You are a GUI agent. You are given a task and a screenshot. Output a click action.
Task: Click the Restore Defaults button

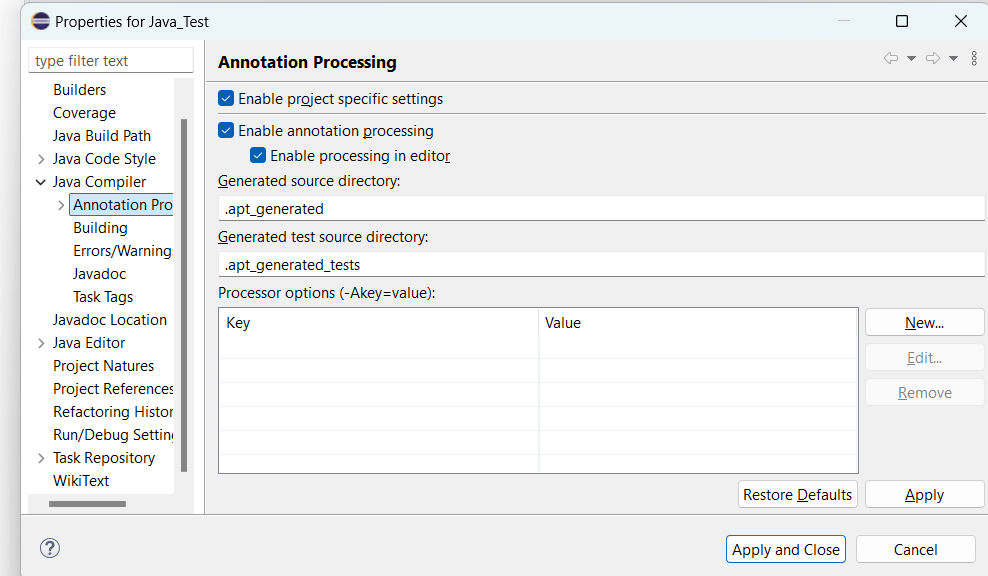[x=797, y=494]
